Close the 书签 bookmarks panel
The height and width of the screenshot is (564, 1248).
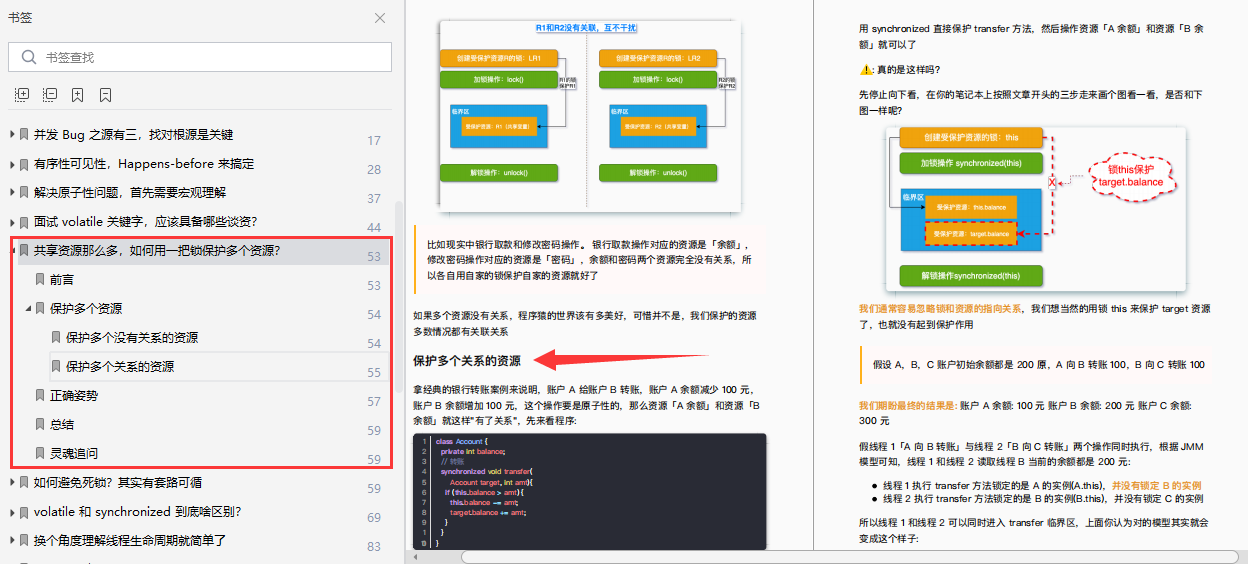(380, 18)
